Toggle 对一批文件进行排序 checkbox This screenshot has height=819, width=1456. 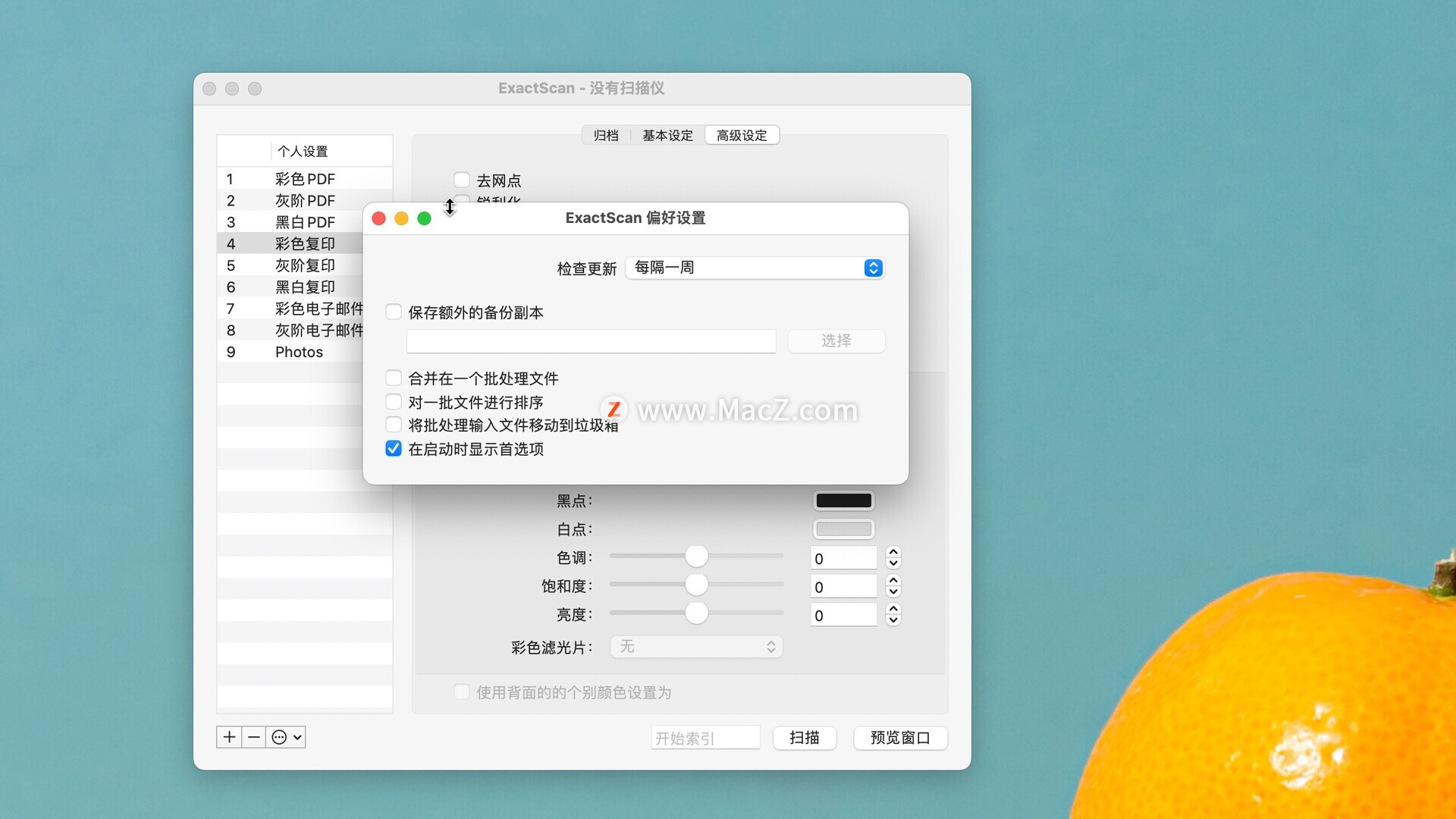coord(394,401)
